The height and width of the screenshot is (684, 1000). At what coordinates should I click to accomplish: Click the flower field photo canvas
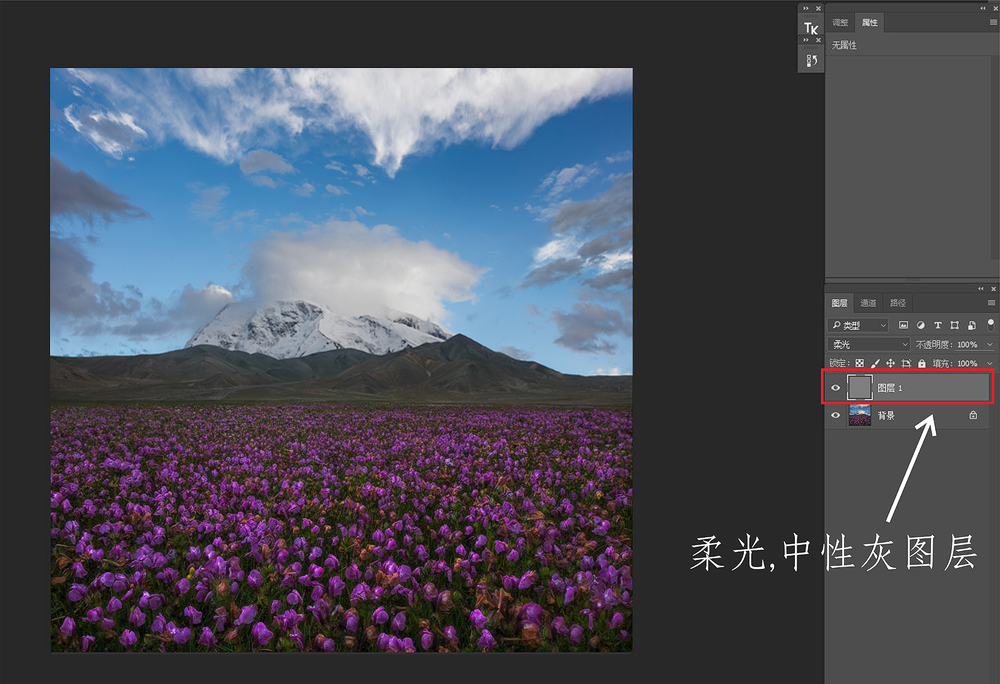pos(341,360)
